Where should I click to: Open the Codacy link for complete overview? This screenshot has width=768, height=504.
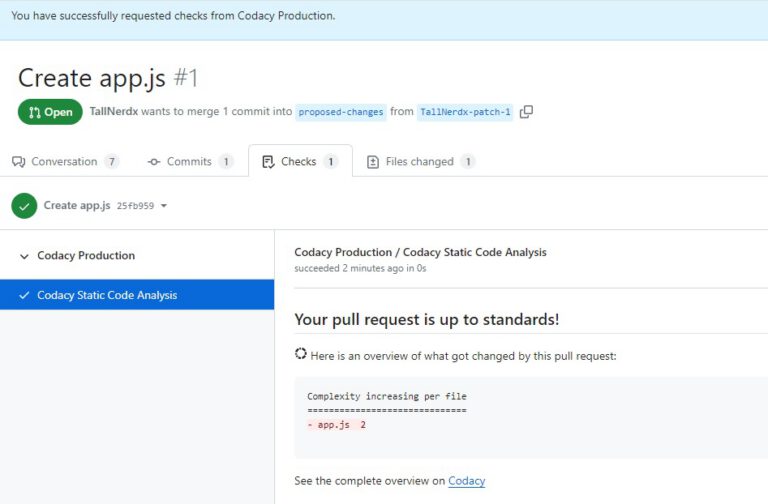[x=466, y=481]
